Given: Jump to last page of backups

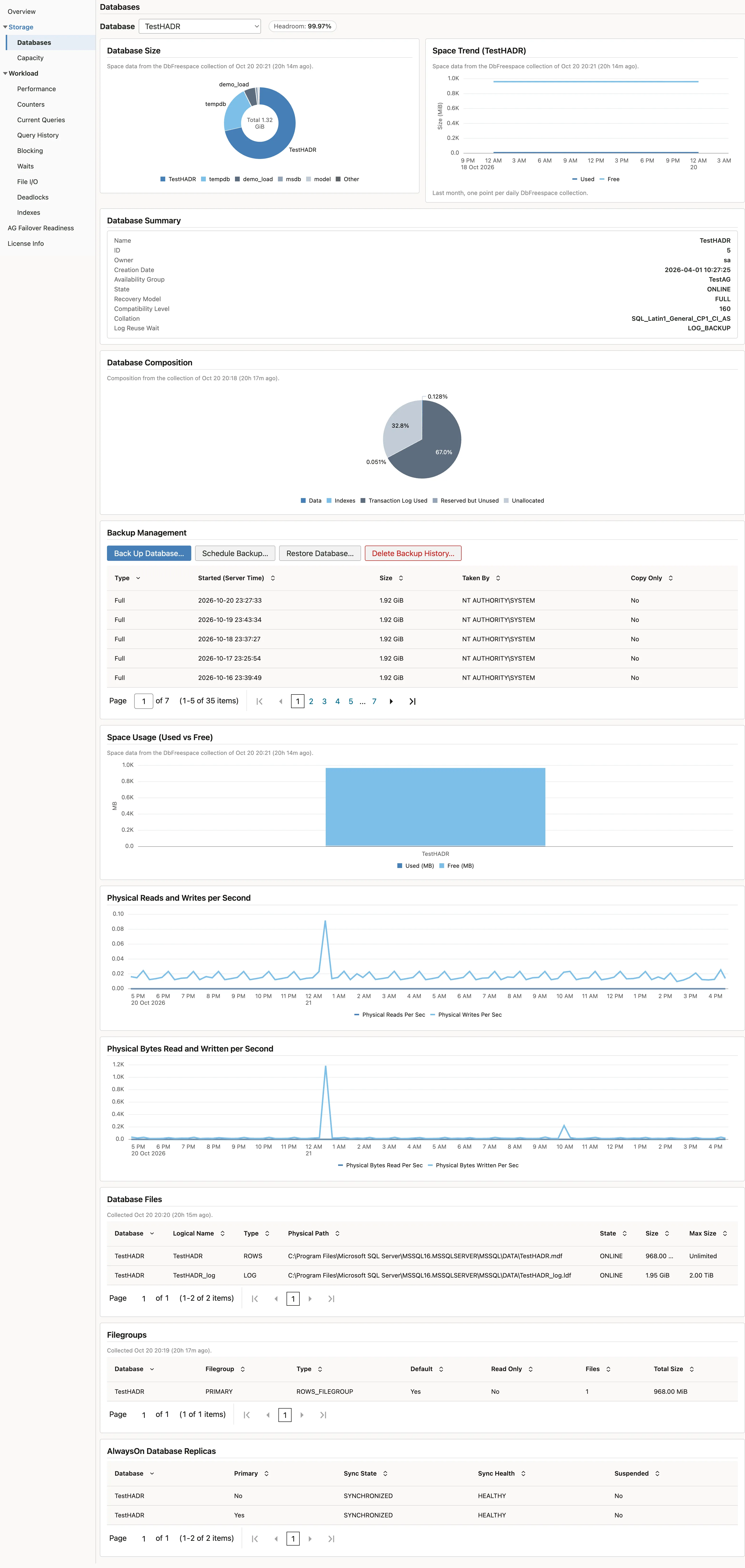Looking at the screenshot, I should click(x=412, y=701).
